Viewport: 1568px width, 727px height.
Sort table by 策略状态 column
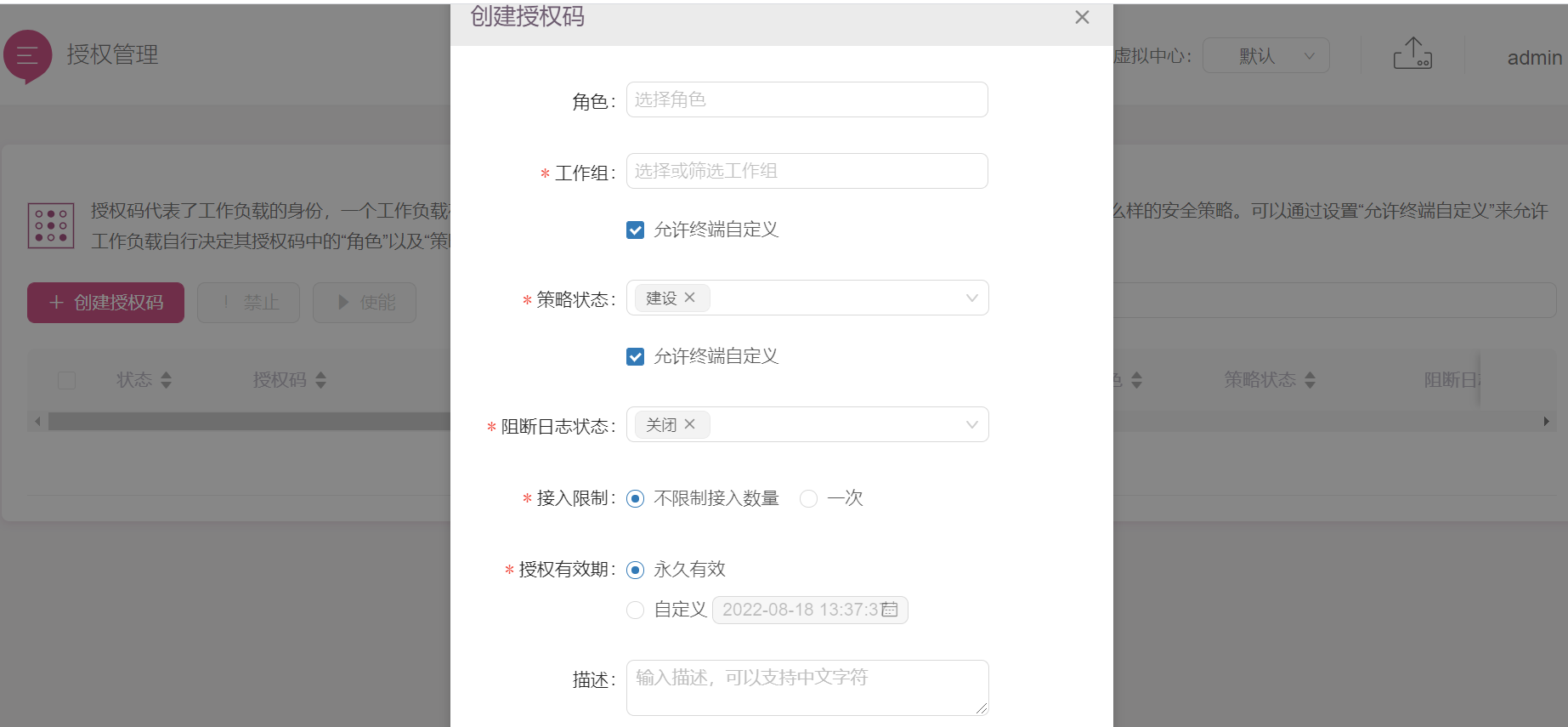(x=1310, y=380)
